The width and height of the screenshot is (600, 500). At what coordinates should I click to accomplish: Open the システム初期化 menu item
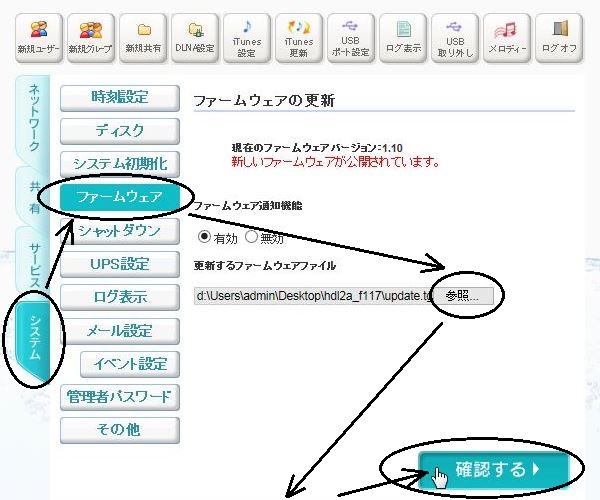[120, 164]
